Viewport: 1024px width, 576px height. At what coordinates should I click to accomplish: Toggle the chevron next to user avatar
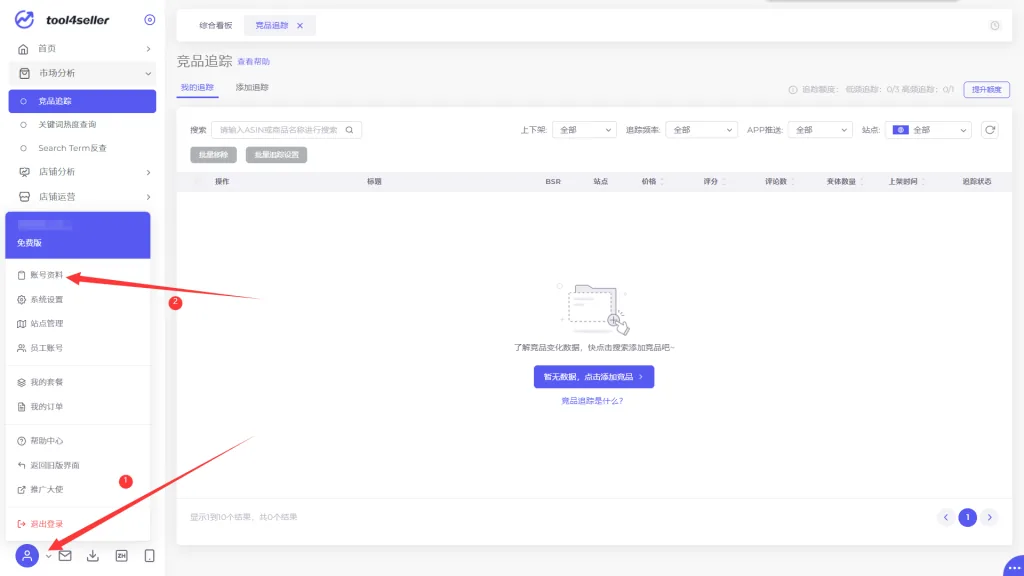coord(48,556)
